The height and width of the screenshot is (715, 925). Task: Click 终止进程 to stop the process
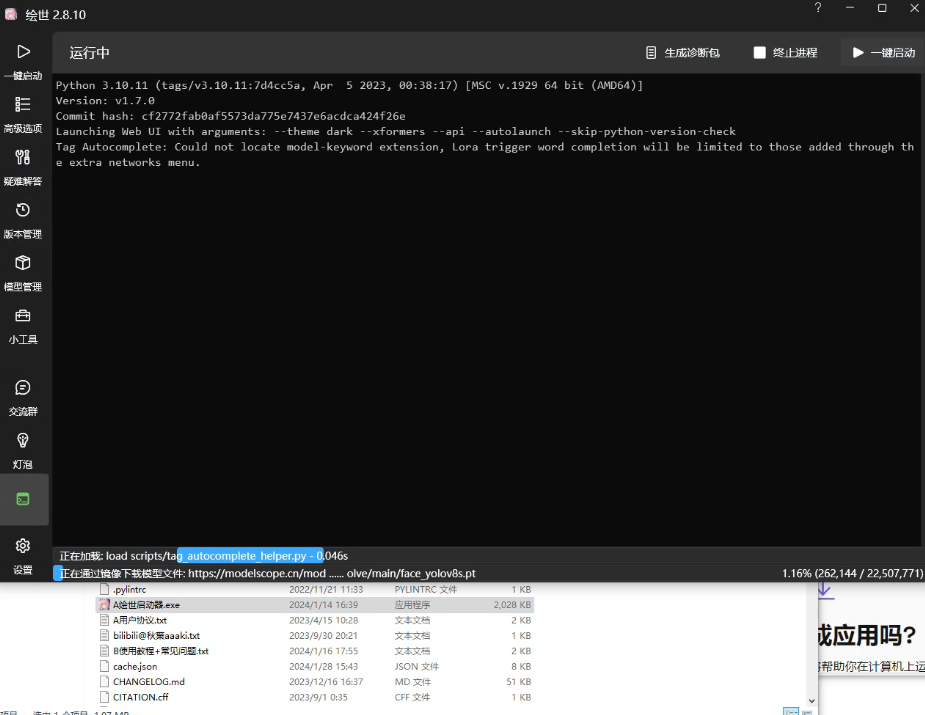[x=786, y=53]
